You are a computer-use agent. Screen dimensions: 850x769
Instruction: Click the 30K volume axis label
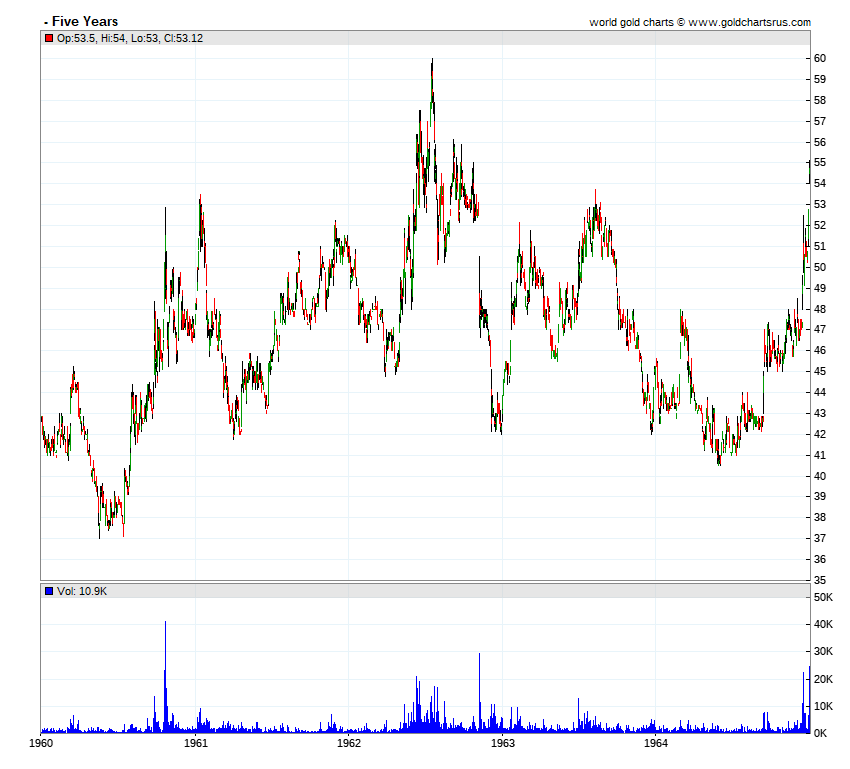click(x=823, y=651)
